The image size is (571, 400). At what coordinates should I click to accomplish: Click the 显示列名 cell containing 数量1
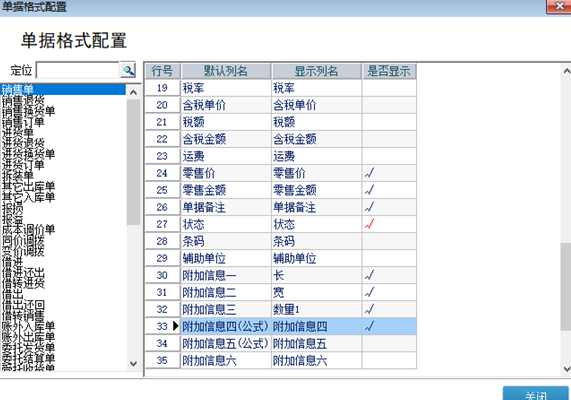(316, 309)
